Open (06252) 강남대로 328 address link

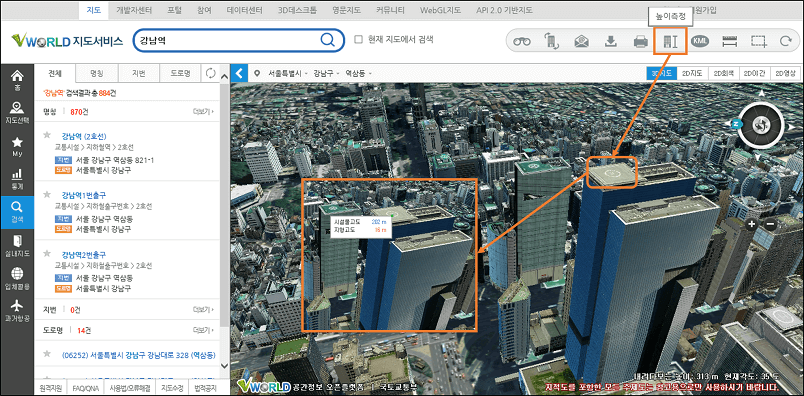(138, 354)
